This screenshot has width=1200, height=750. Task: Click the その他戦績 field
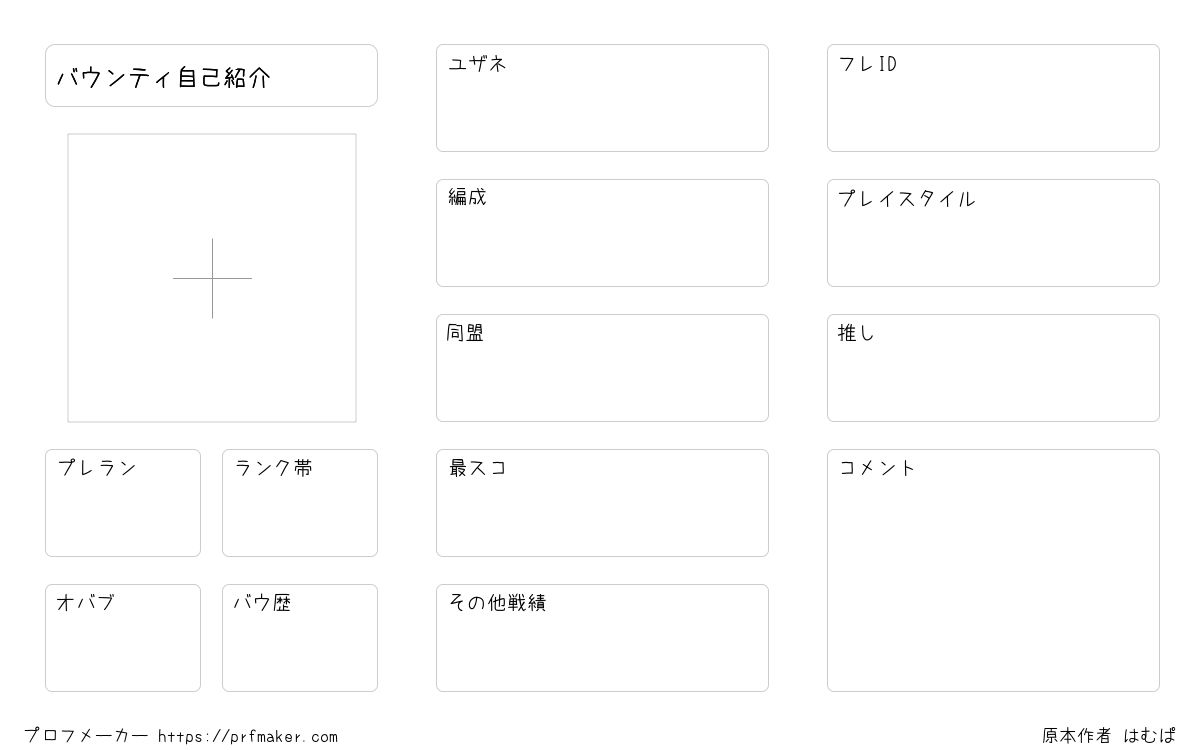pyautogui.click(x=602, y=638)
